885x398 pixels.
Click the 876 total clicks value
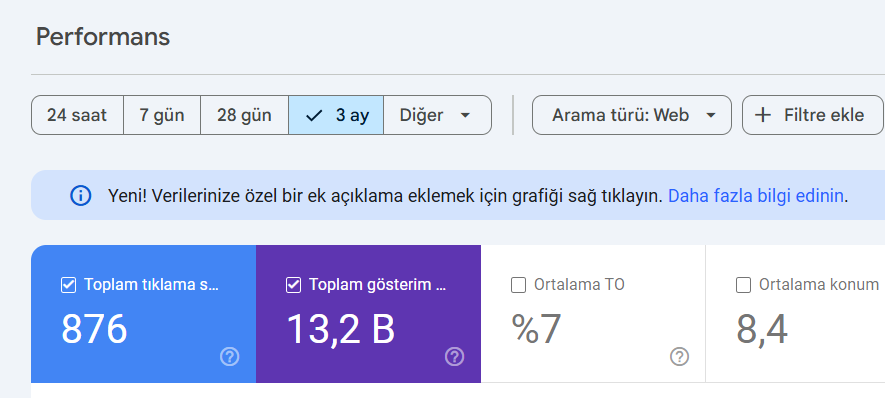(x=94, y=329)
